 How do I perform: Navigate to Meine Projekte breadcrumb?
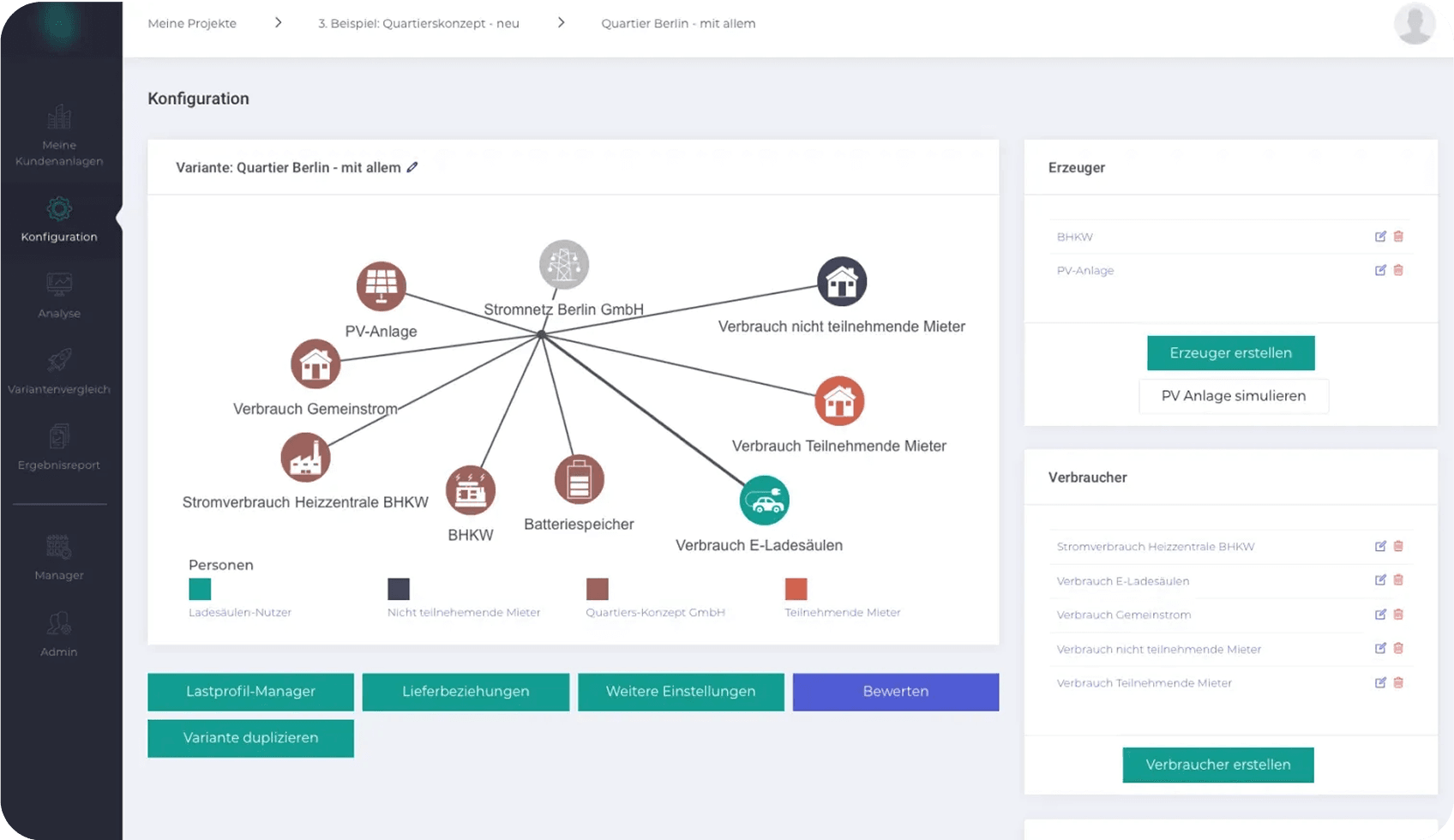(192, 23)
